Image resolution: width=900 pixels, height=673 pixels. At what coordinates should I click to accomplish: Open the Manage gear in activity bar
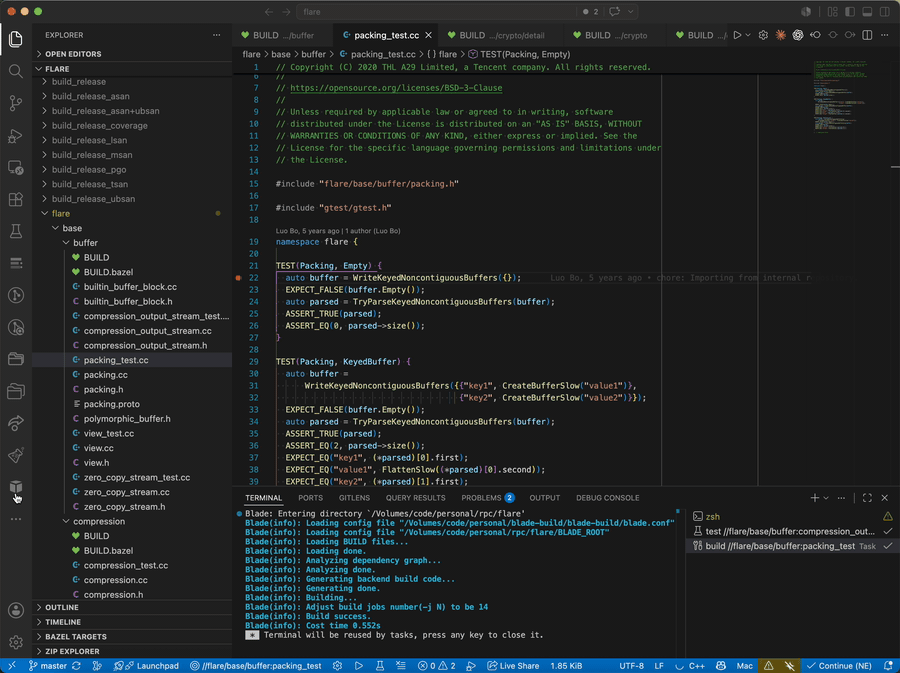[x=15, y=642]
